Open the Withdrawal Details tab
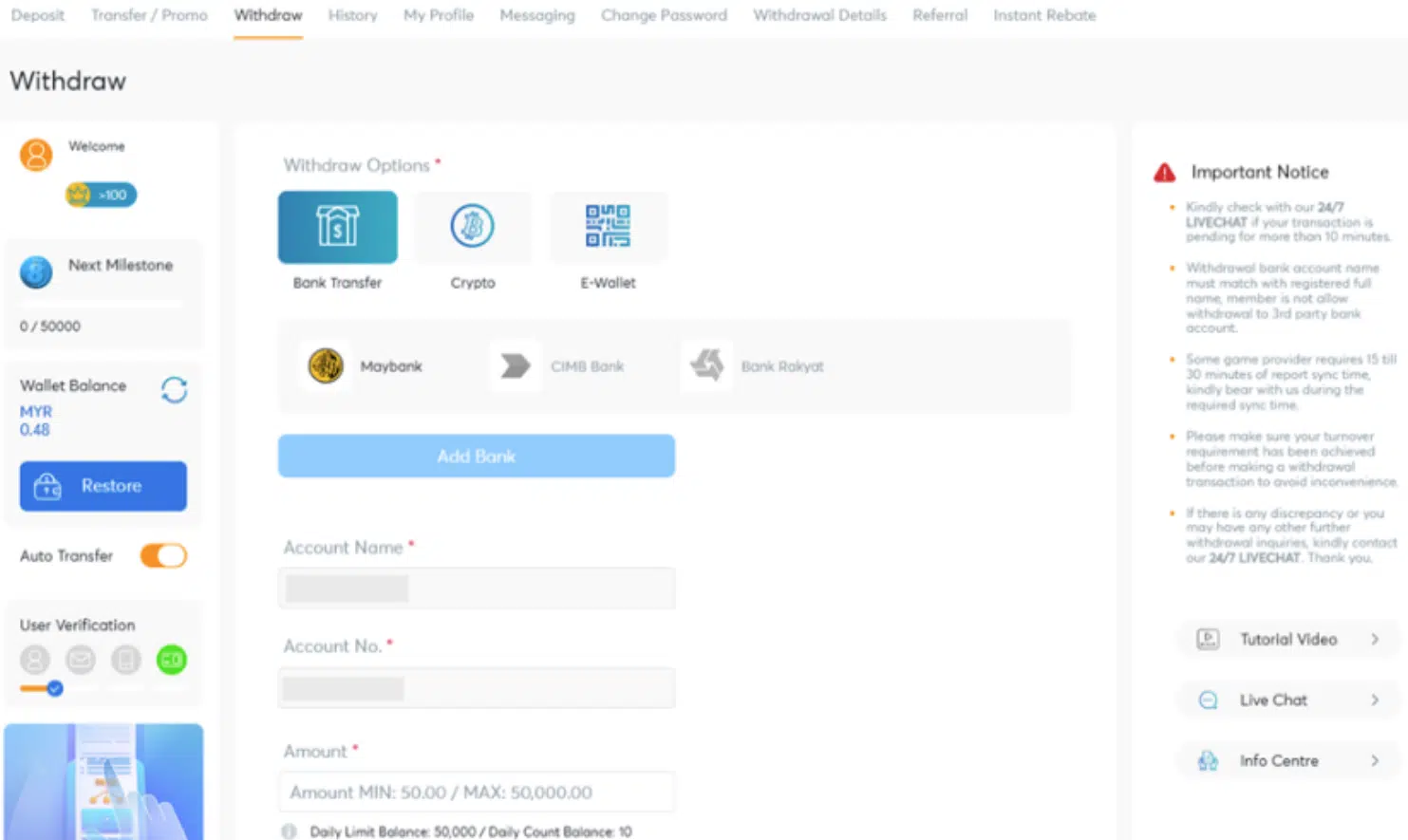The image size is (1408, 840). coord(819,15)
